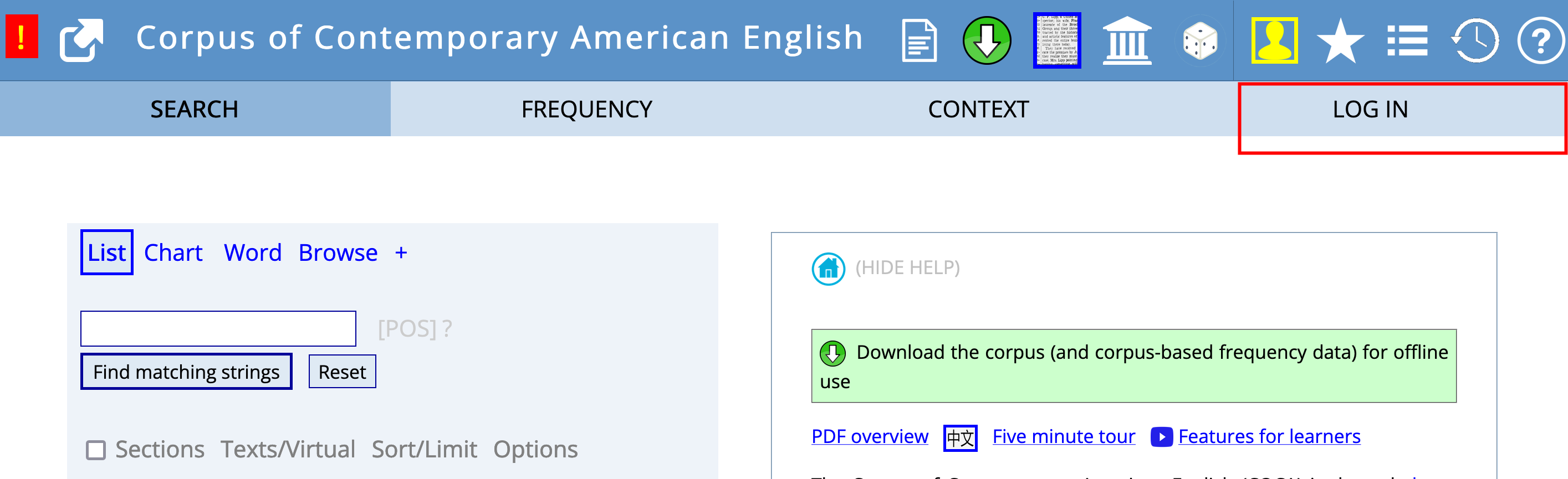Viewport: 1568px width, 479px height.
Task: Open the document page icon in header
Action: point(918,41)
